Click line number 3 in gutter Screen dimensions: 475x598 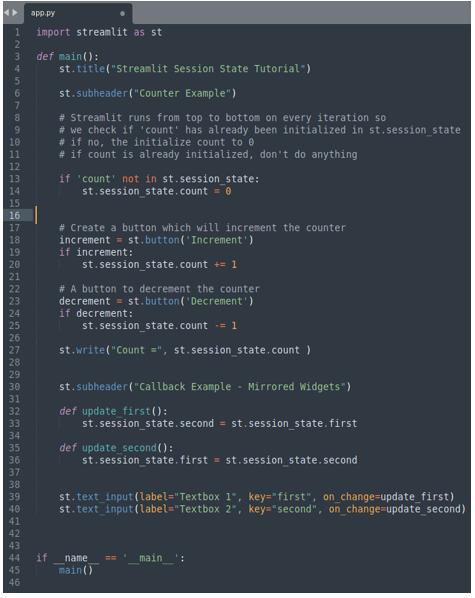point(17,57)
